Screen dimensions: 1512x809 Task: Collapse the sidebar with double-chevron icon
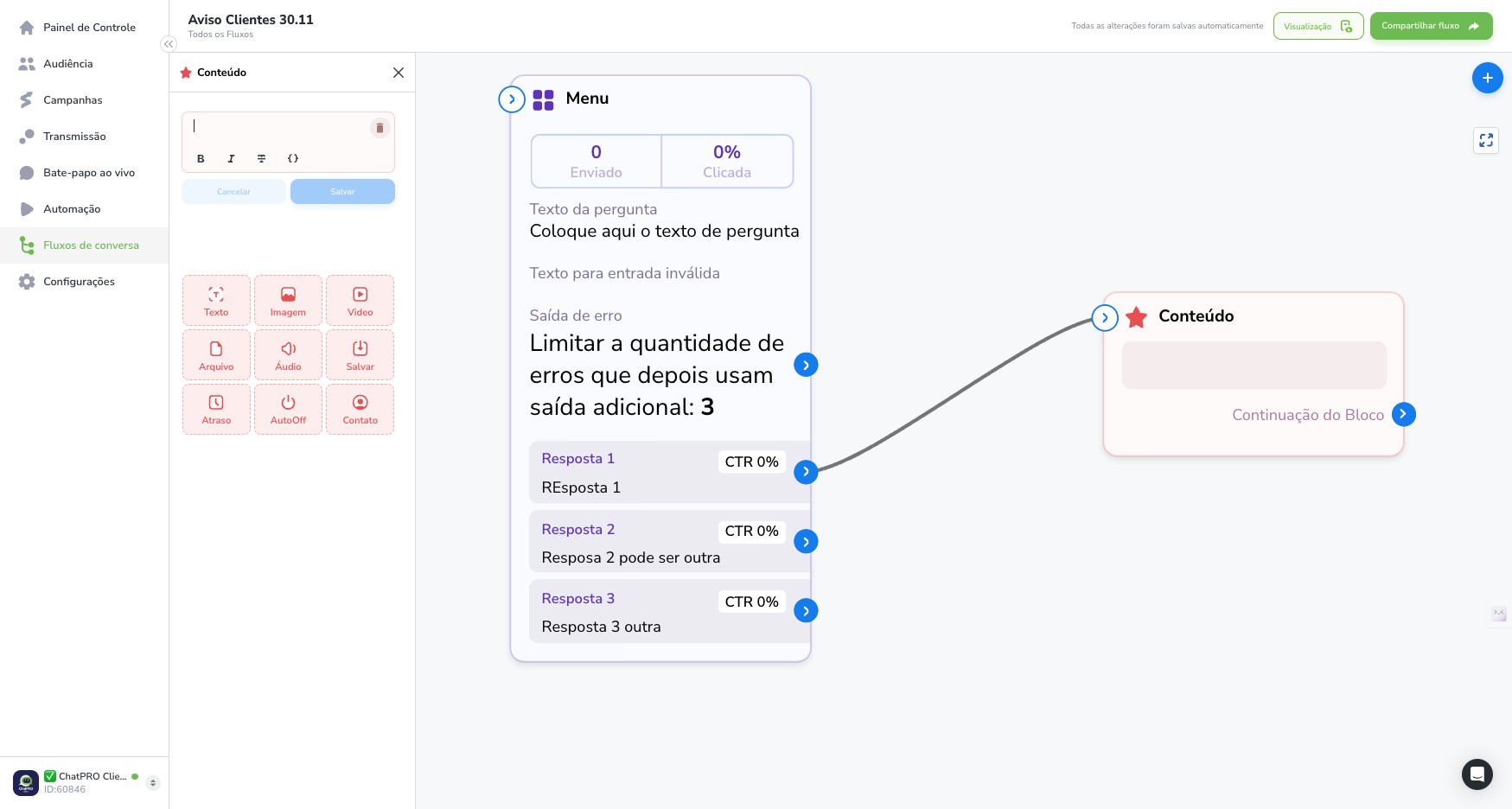[169, 44]
